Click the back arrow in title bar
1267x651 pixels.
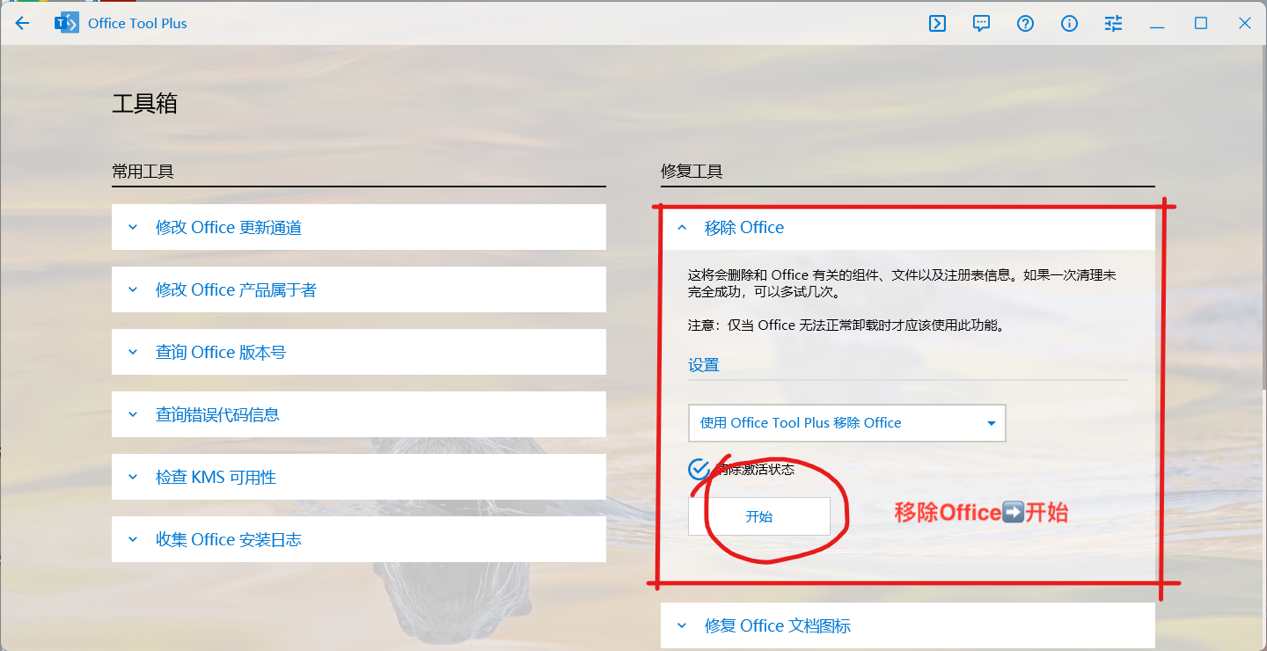(x=23, y=23)
